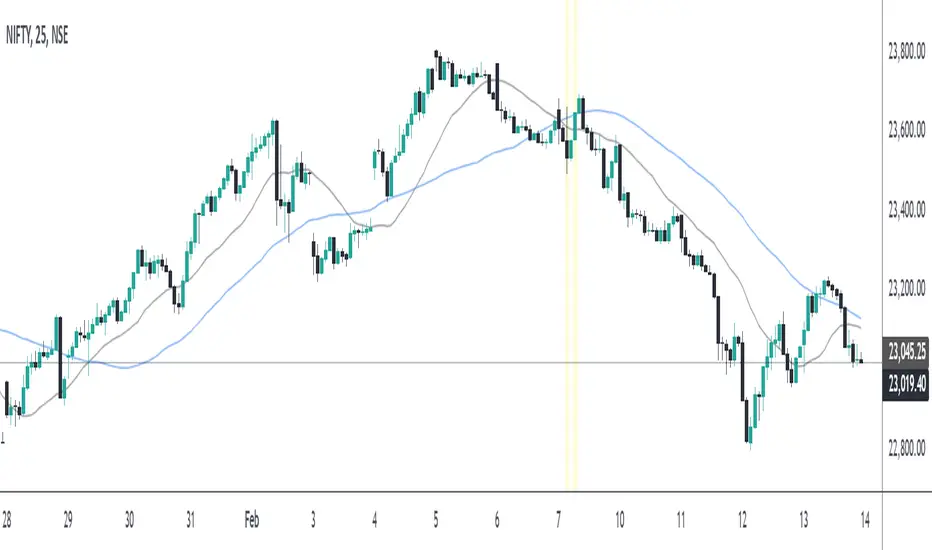Image resolution: width=932 pixels, height=550 pixels.
Task: Click the 22,800.00 price axis label
Action: click(908, 449)
